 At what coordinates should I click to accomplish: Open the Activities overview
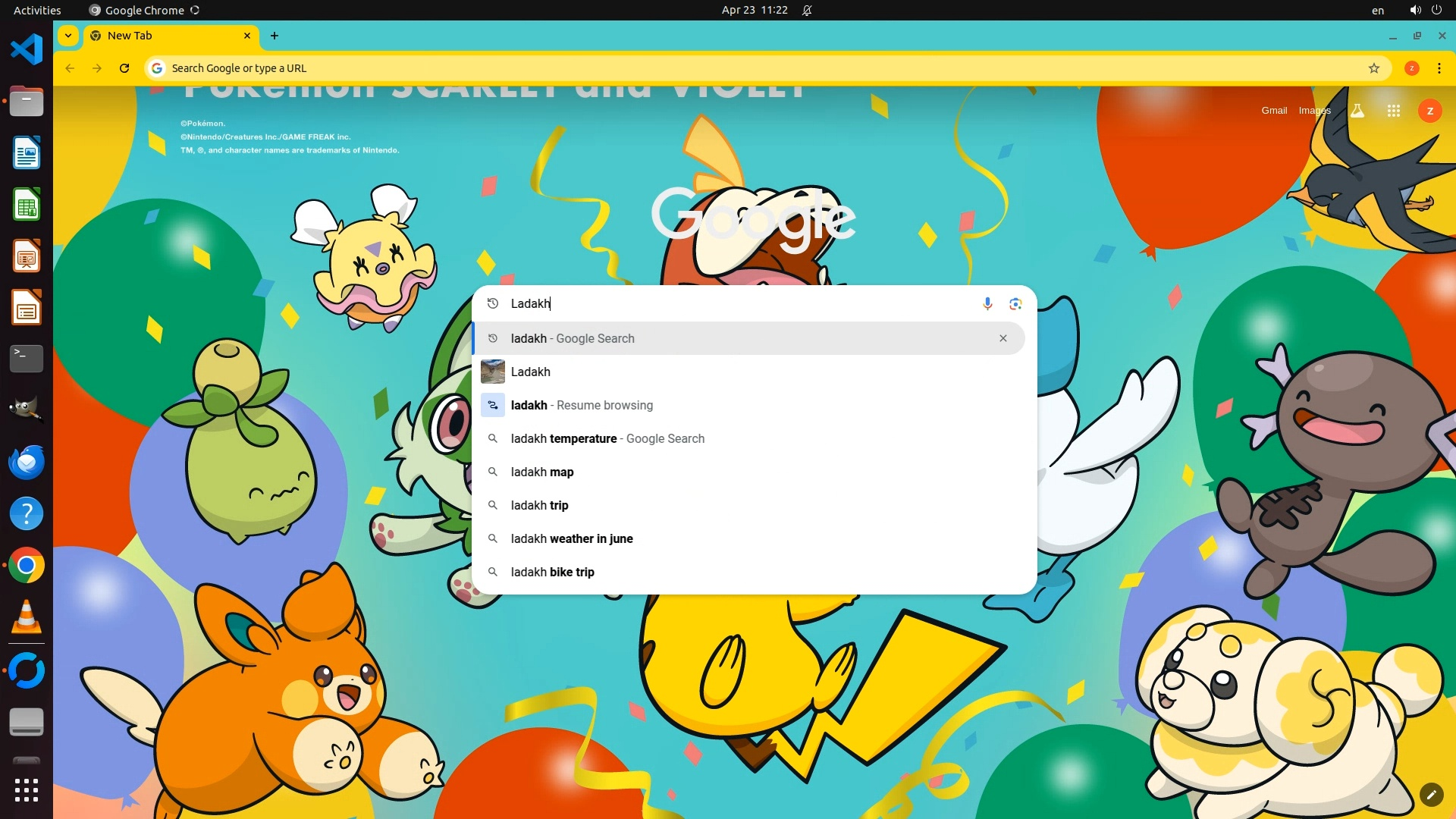click(x=37, y=10)
